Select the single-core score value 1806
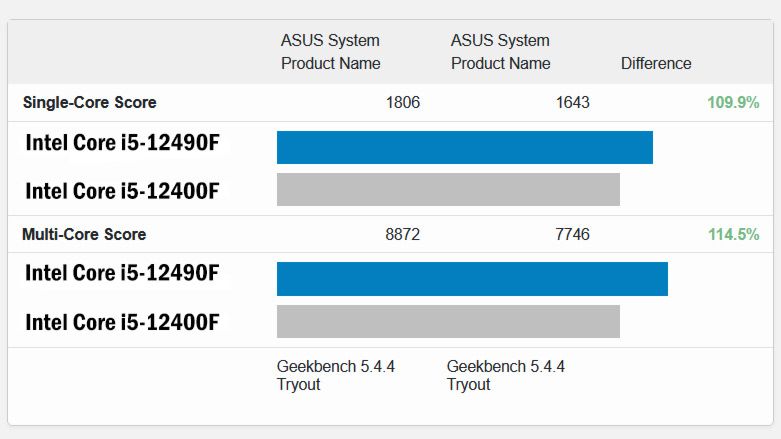The height and width of the screenshot is (439, 781). [403, 102]
